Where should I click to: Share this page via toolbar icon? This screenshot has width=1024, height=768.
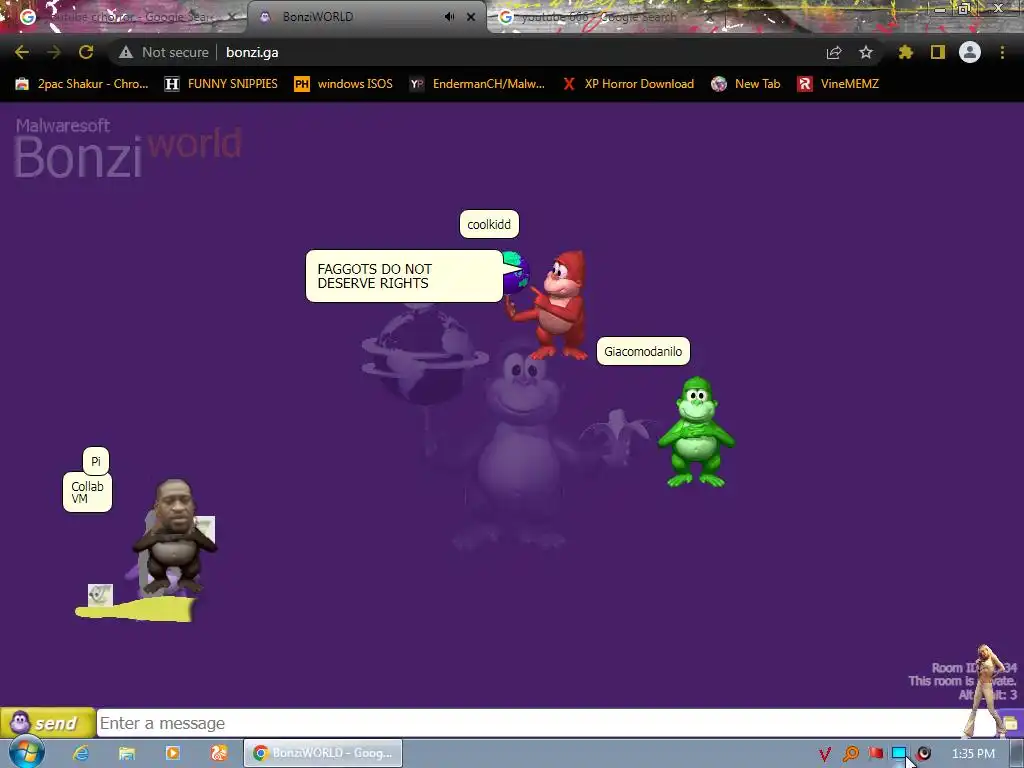834,52
